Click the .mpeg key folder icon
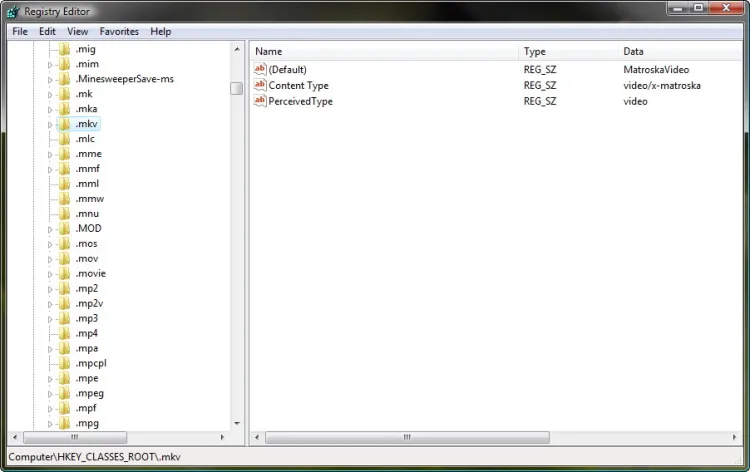The width and height of the screenshot is (750, 472). coord(64,393)
